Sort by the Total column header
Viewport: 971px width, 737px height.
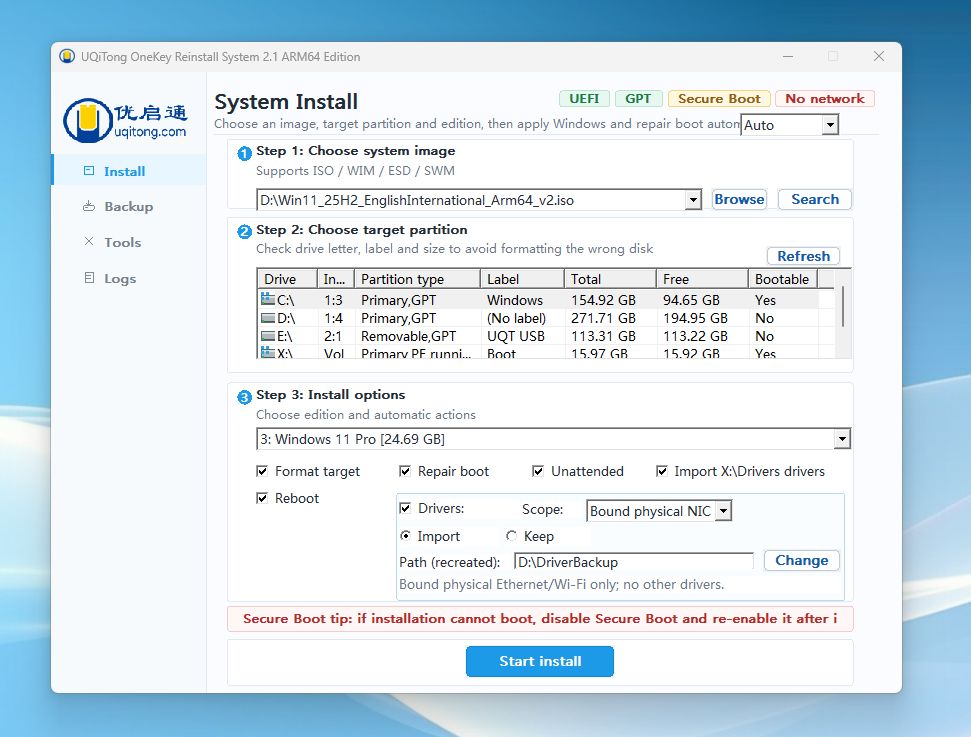pos(610,279)
